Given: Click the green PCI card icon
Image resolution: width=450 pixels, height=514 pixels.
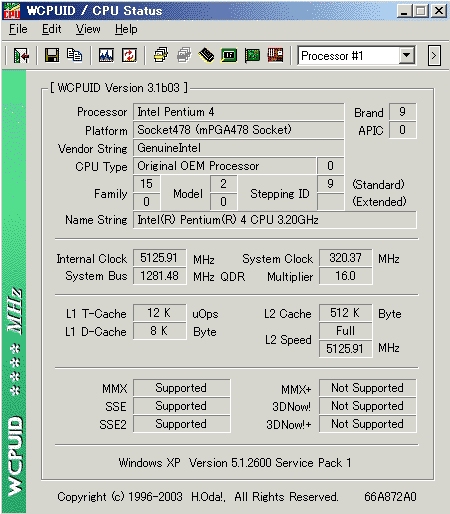Looking at the screenshot, I should [x=252, y=55].
